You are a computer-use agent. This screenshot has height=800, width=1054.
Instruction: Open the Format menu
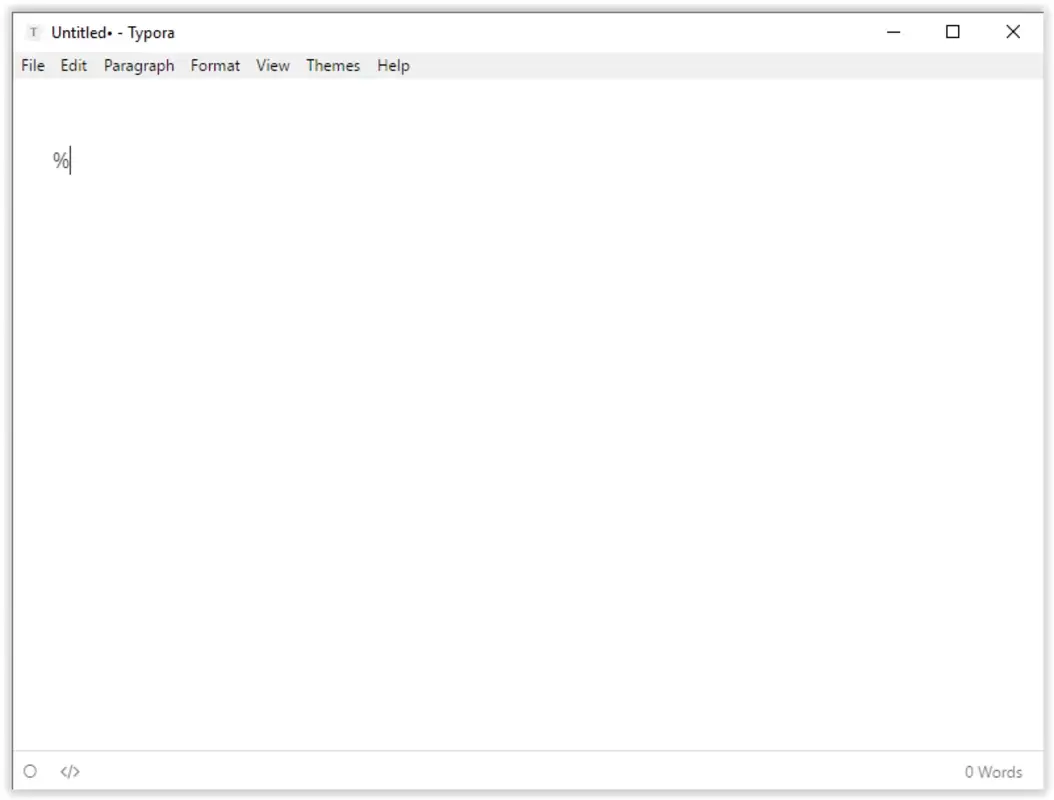pyautogui.click(x=216, y=65)
